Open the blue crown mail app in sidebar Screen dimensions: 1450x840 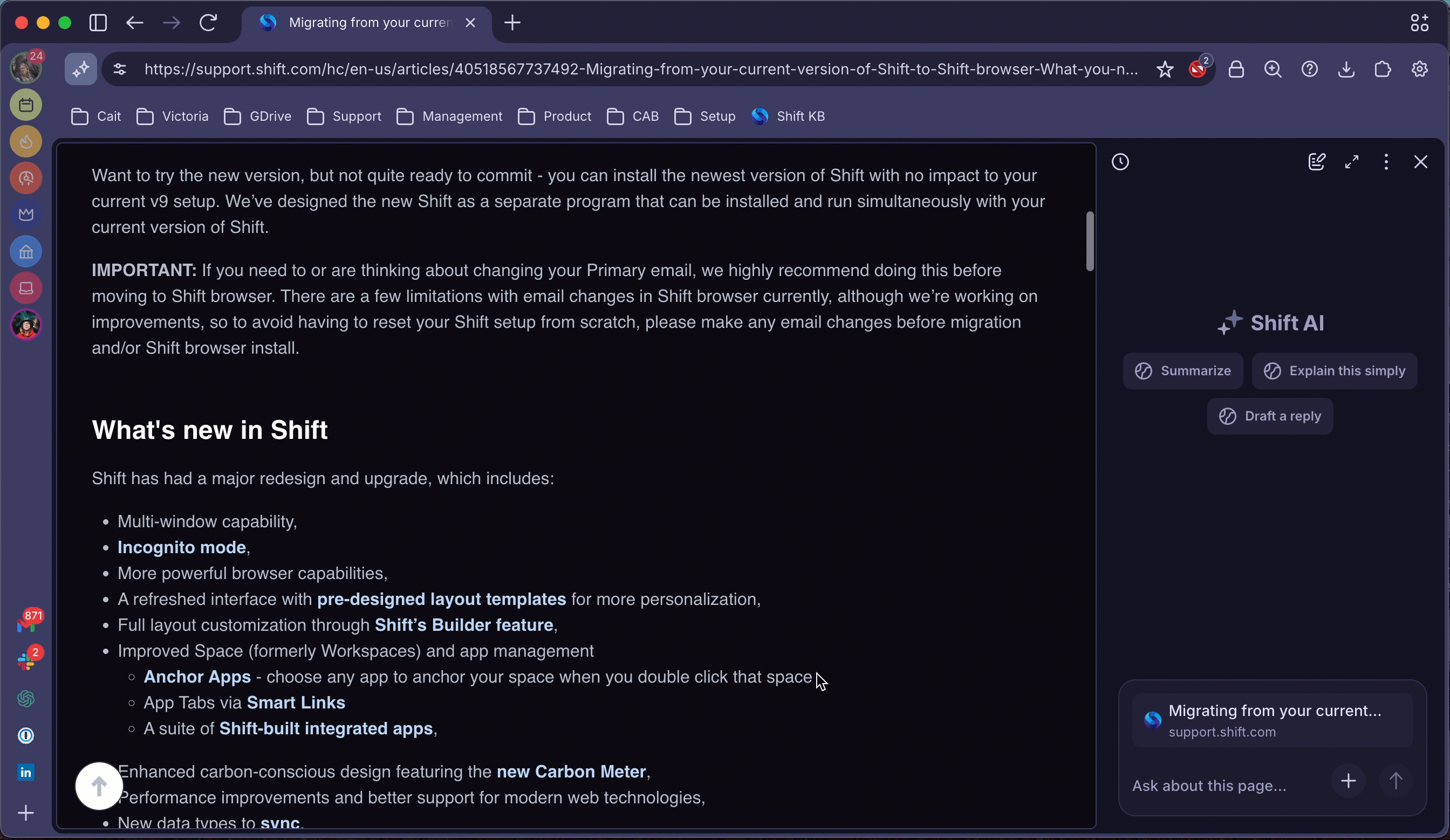click(26, 215)
